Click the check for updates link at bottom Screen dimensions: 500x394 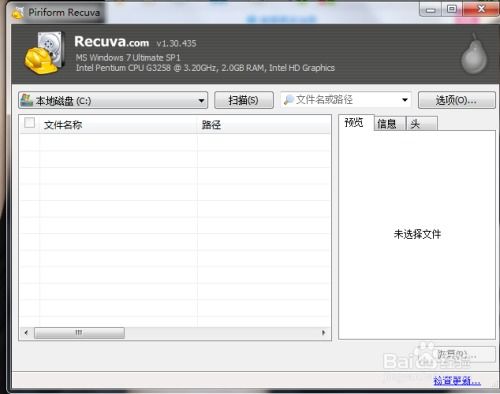[457, 380]
